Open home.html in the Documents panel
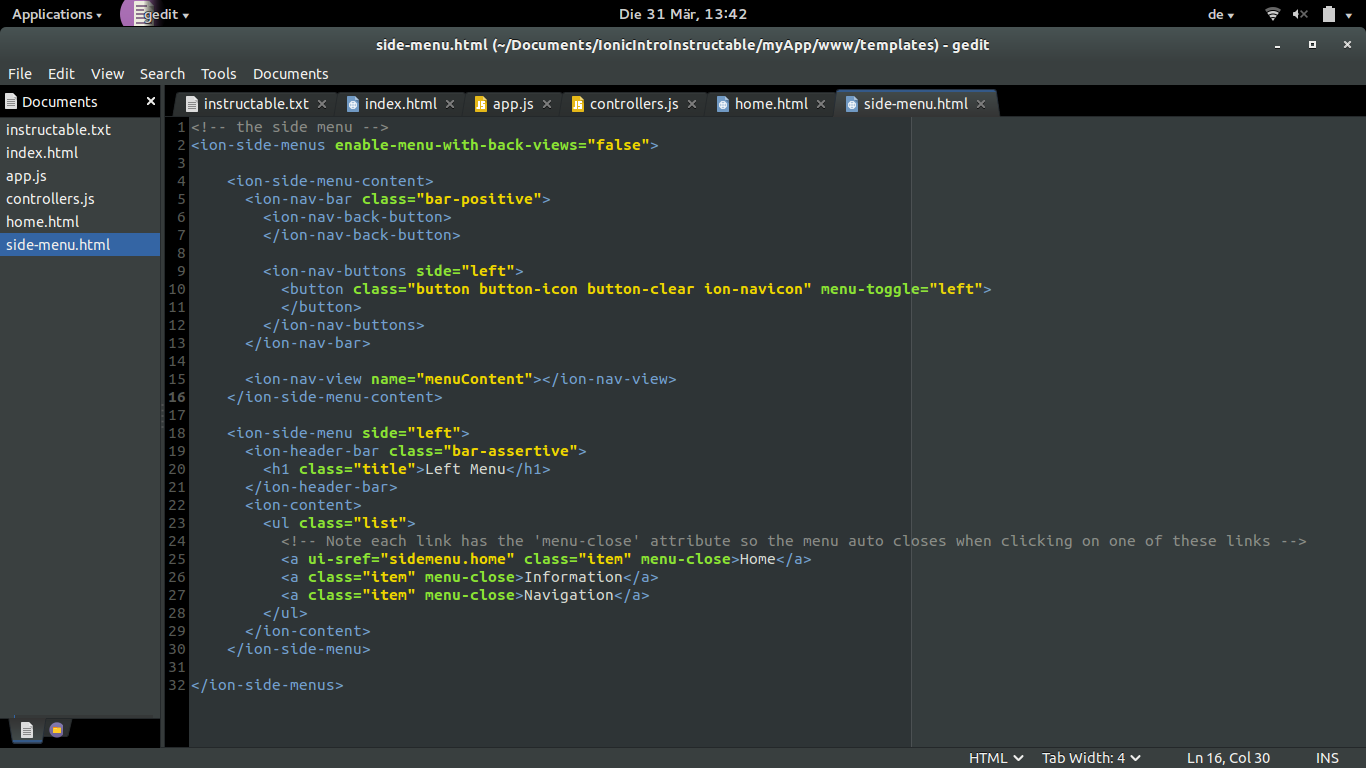Viewport: 1366px width, 768px height. (x=80, y=222)
